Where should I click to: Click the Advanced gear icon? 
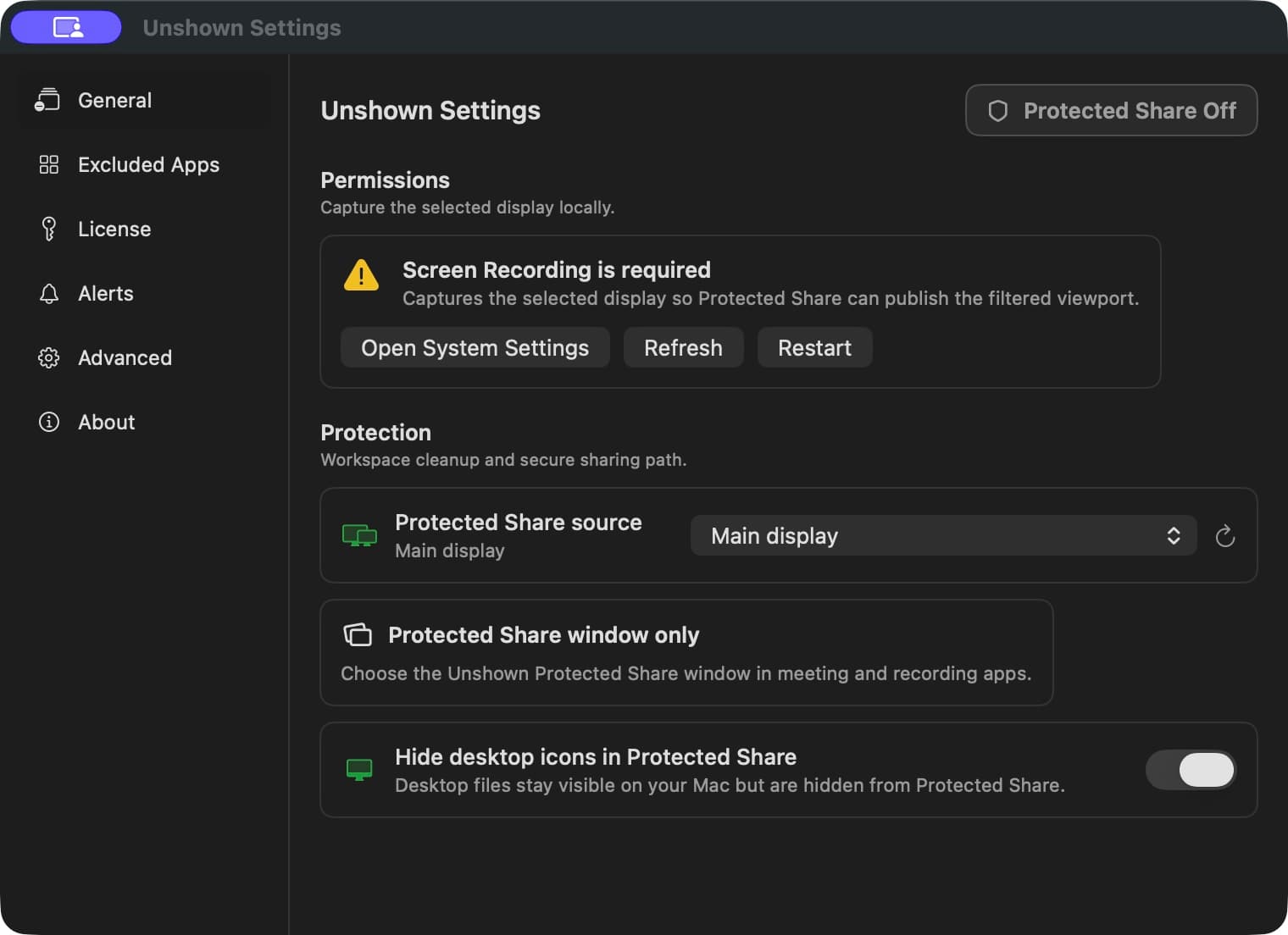point(49,357)
